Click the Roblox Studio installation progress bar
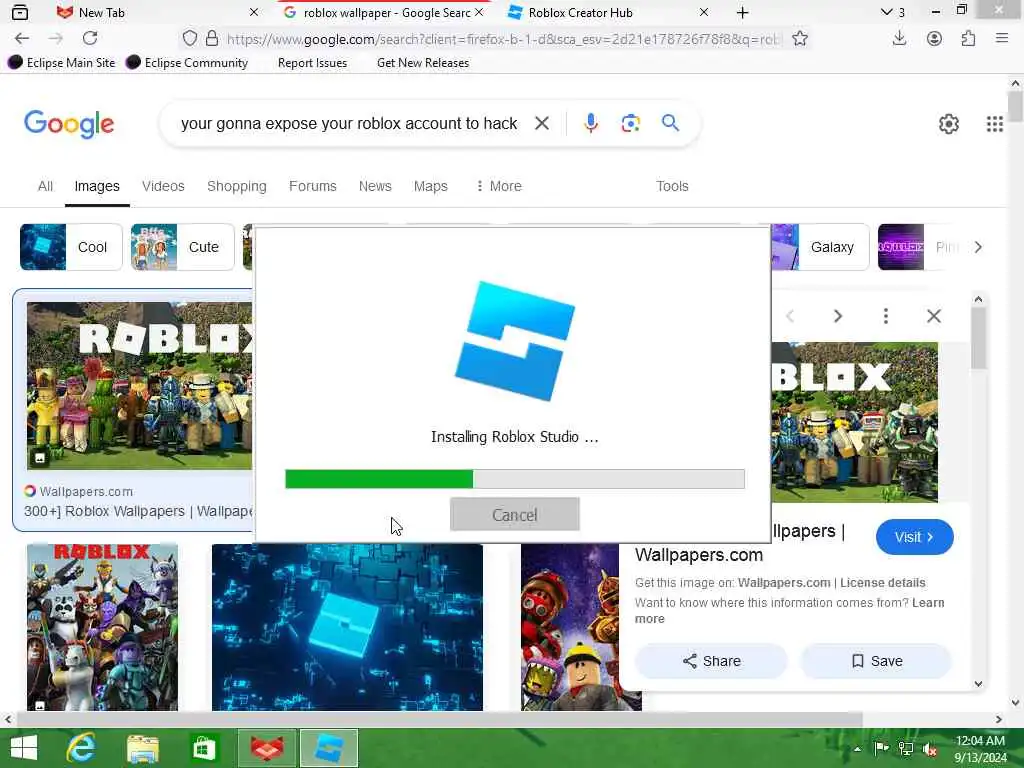Viewport: 1024px width, 768px height. [515, 479]
